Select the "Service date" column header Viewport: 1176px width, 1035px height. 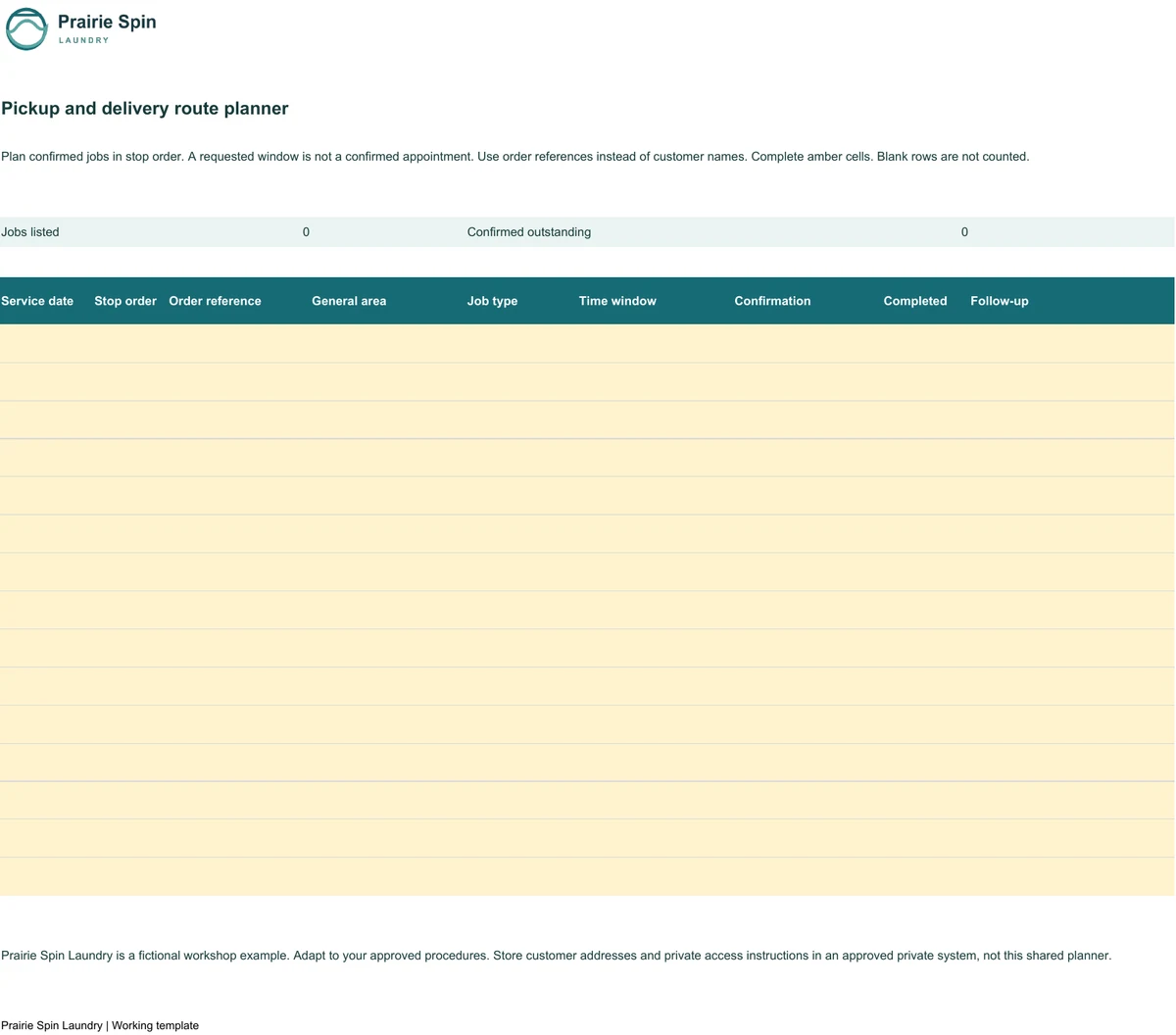37,301
